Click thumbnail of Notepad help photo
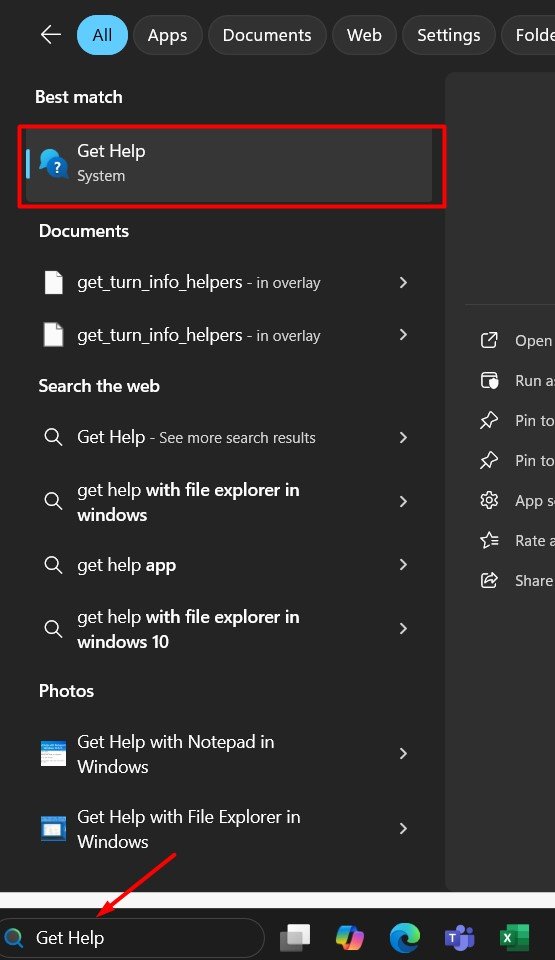The width and height of the screenshot is (555, 960). [x=53, y=754]
